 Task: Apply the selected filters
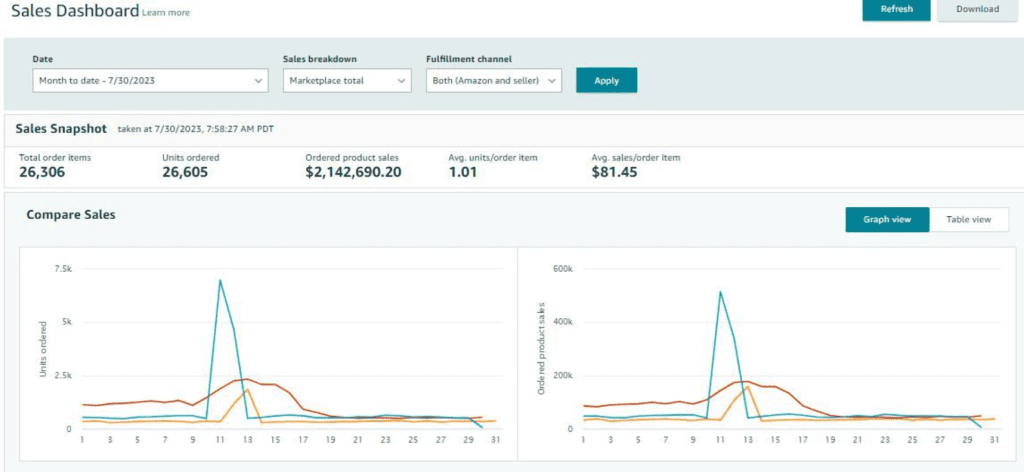pyautogui.click(x=606, y=80)
